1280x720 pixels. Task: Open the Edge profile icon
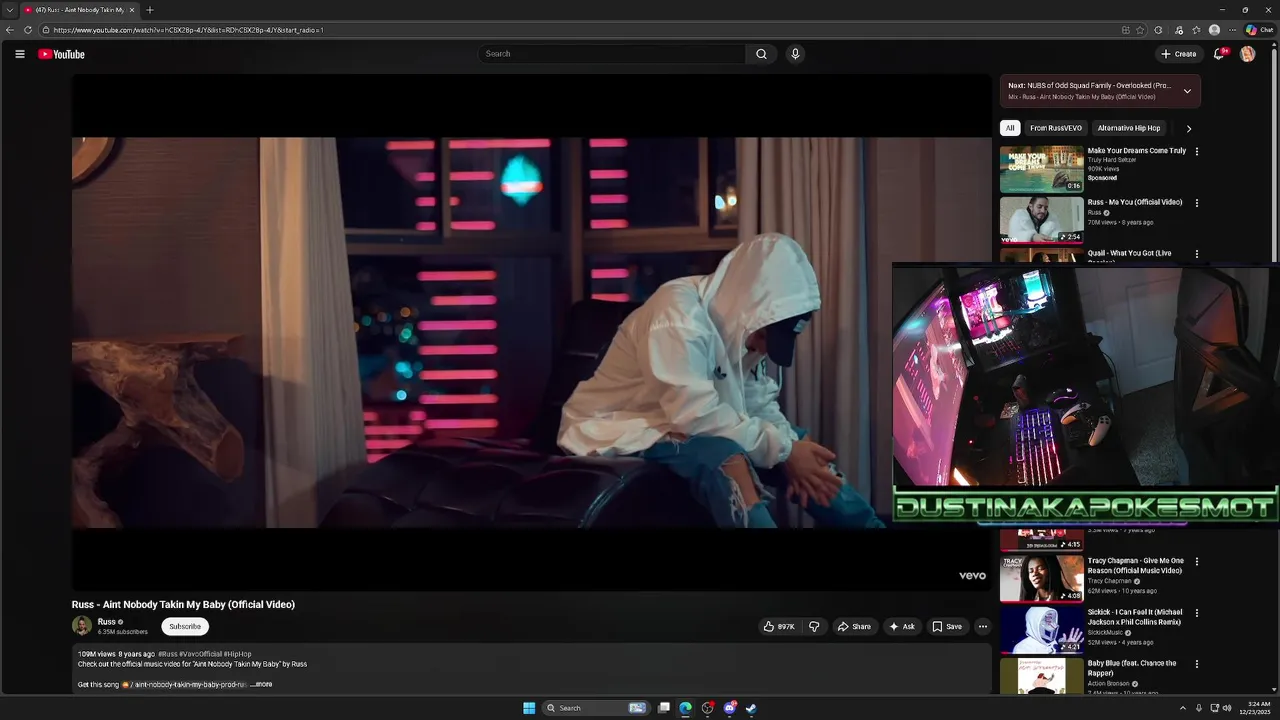tap(1214, 30)
